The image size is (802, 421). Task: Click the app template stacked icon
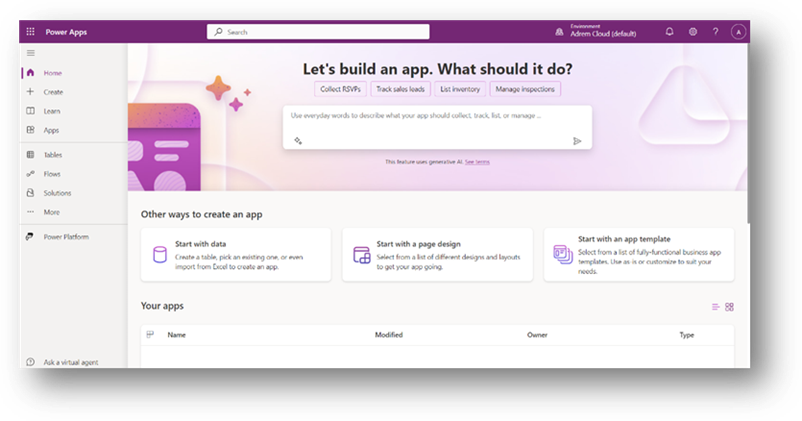point(563,254)
